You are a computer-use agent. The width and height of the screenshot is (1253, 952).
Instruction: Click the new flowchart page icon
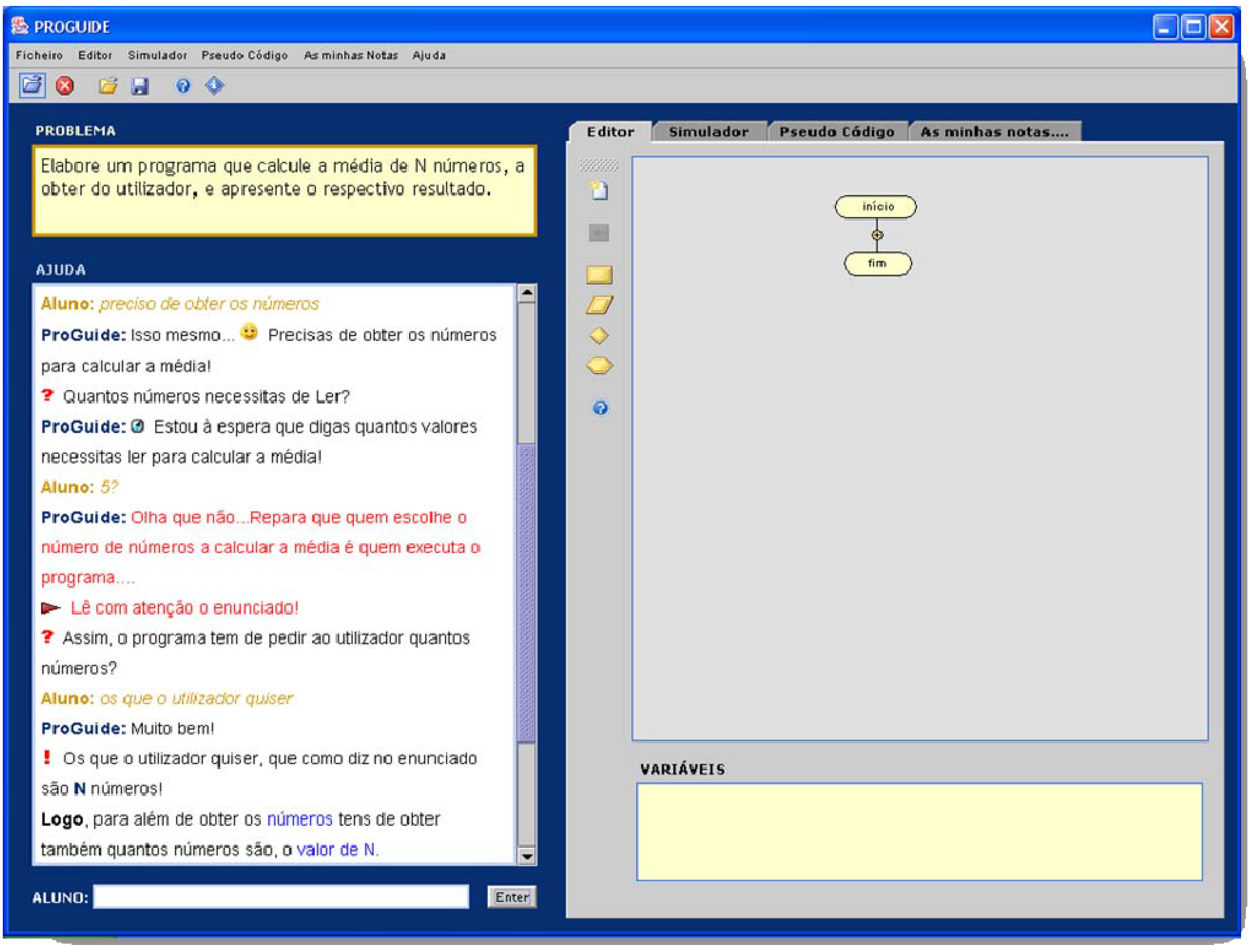pyautogui.click(x=599, y=190)
